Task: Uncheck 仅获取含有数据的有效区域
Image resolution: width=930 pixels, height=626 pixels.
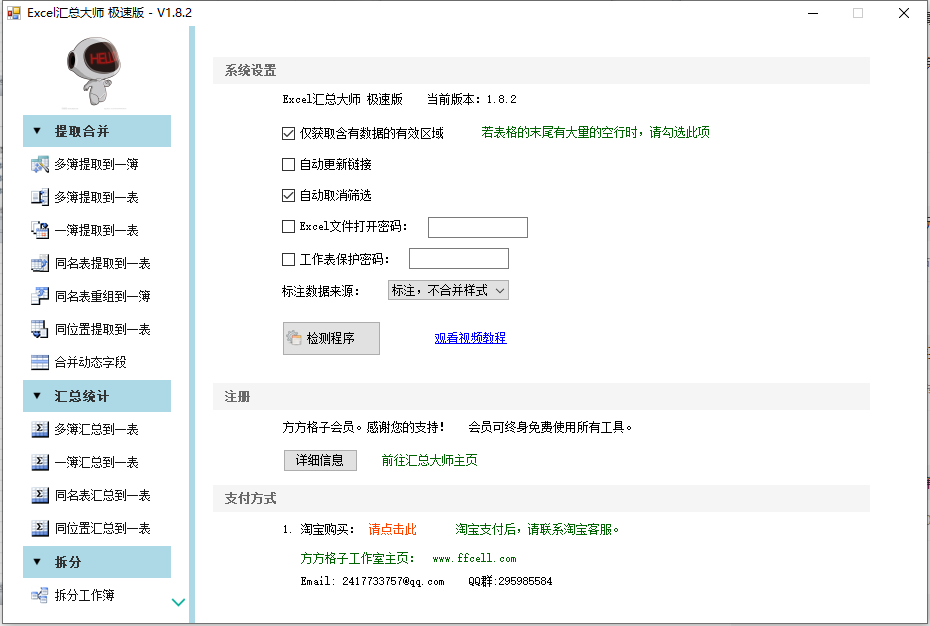Action: pyautogui.click(x=288, y=131)
